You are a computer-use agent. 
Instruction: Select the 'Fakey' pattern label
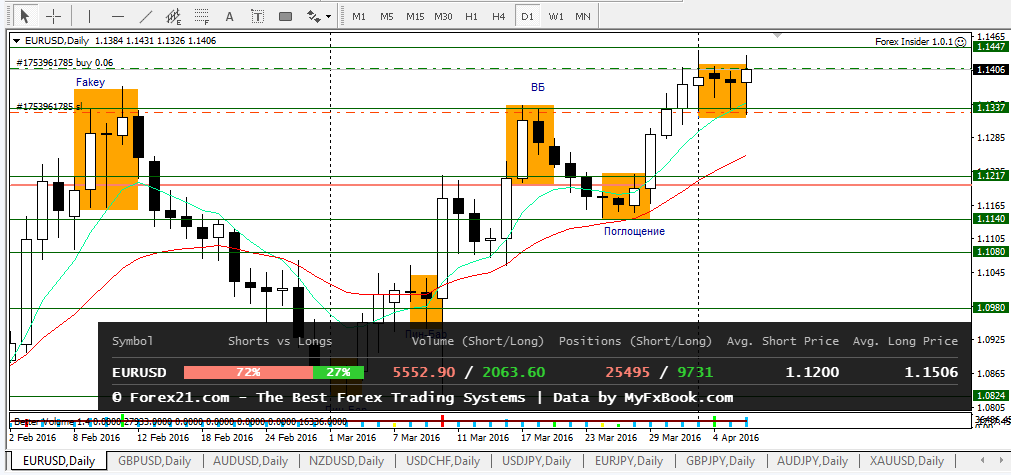pyautogui.click(x=90, y=82)
